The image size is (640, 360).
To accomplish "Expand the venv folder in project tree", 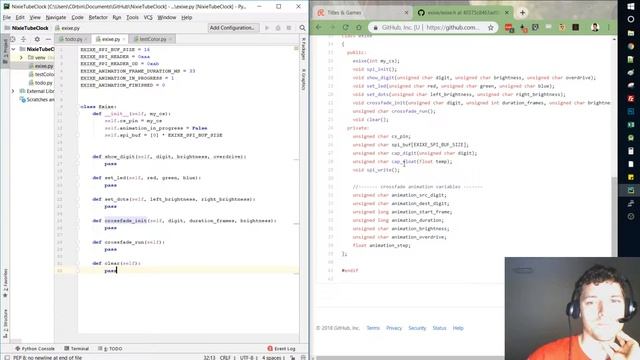I will click(21, 58).
